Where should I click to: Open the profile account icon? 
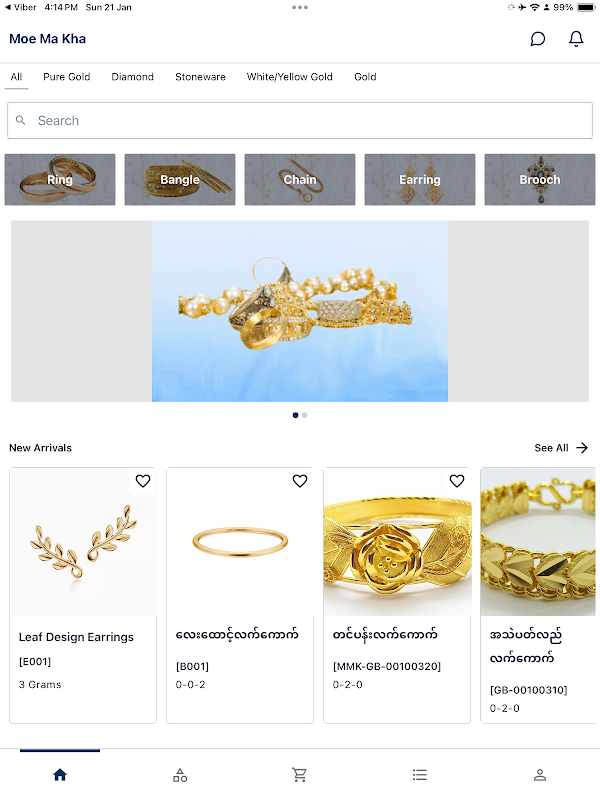click(540, 775)
